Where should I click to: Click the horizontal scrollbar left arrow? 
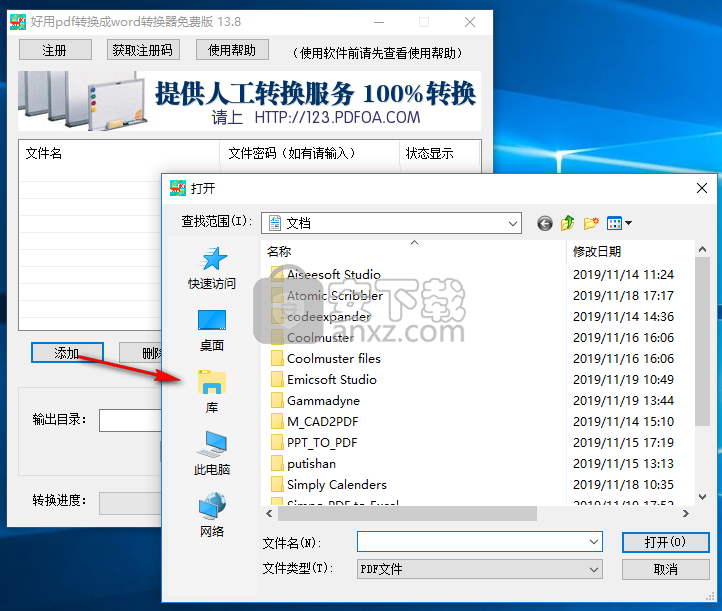pos(269,513)
